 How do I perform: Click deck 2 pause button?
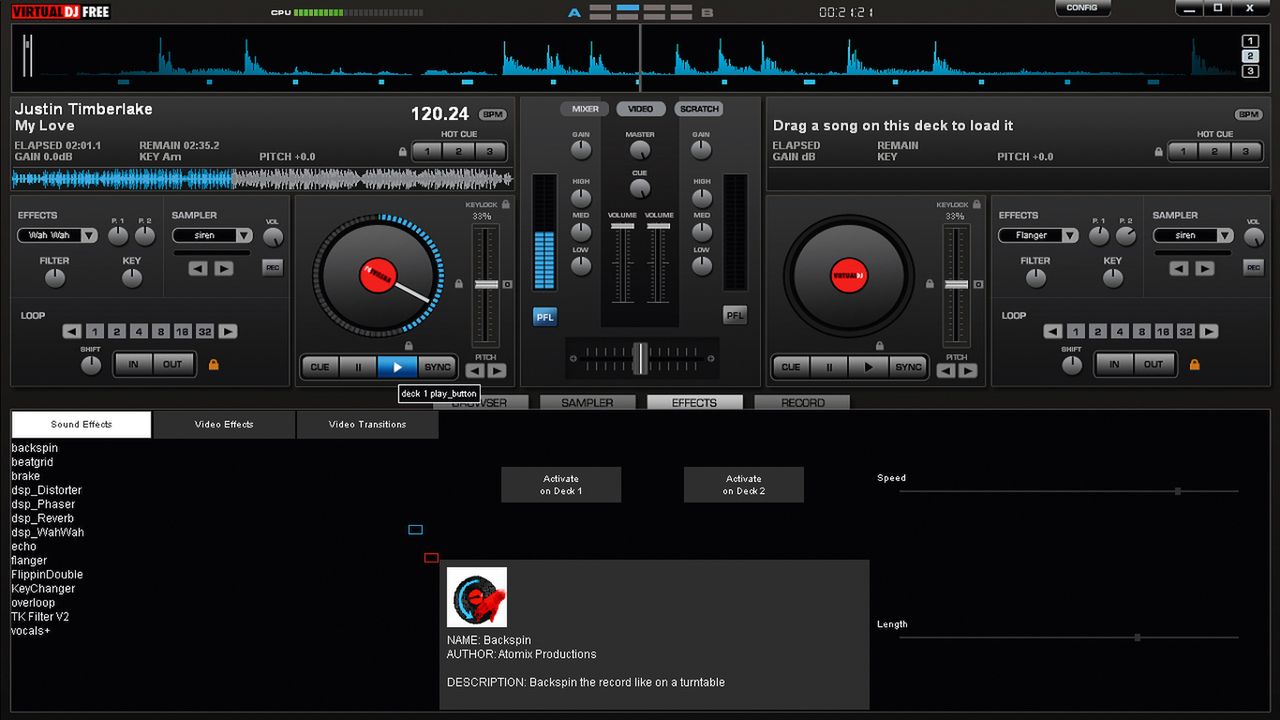tap(829, 367)
